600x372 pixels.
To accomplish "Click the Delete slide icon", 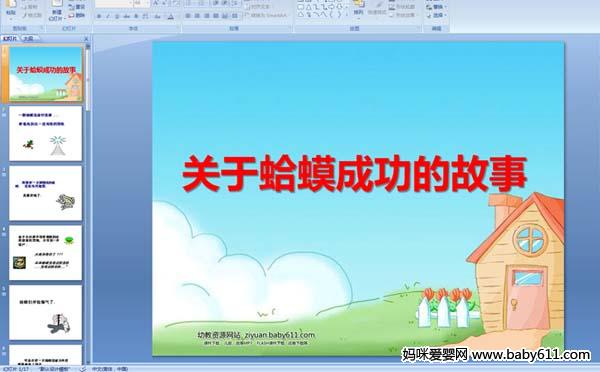I will (77, 15).
